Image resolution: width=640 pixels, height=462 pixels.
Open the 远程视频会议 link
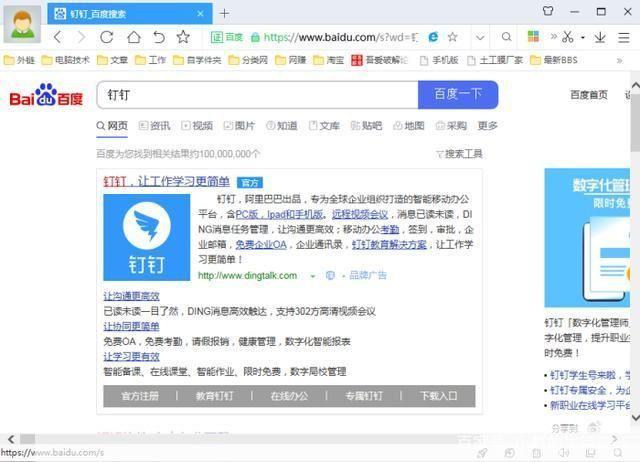pyautogui.click(x=360, y=214)
